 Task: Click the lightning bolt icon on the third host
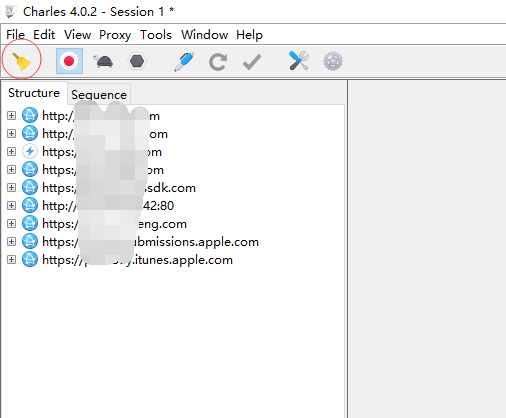coord(30,151)
